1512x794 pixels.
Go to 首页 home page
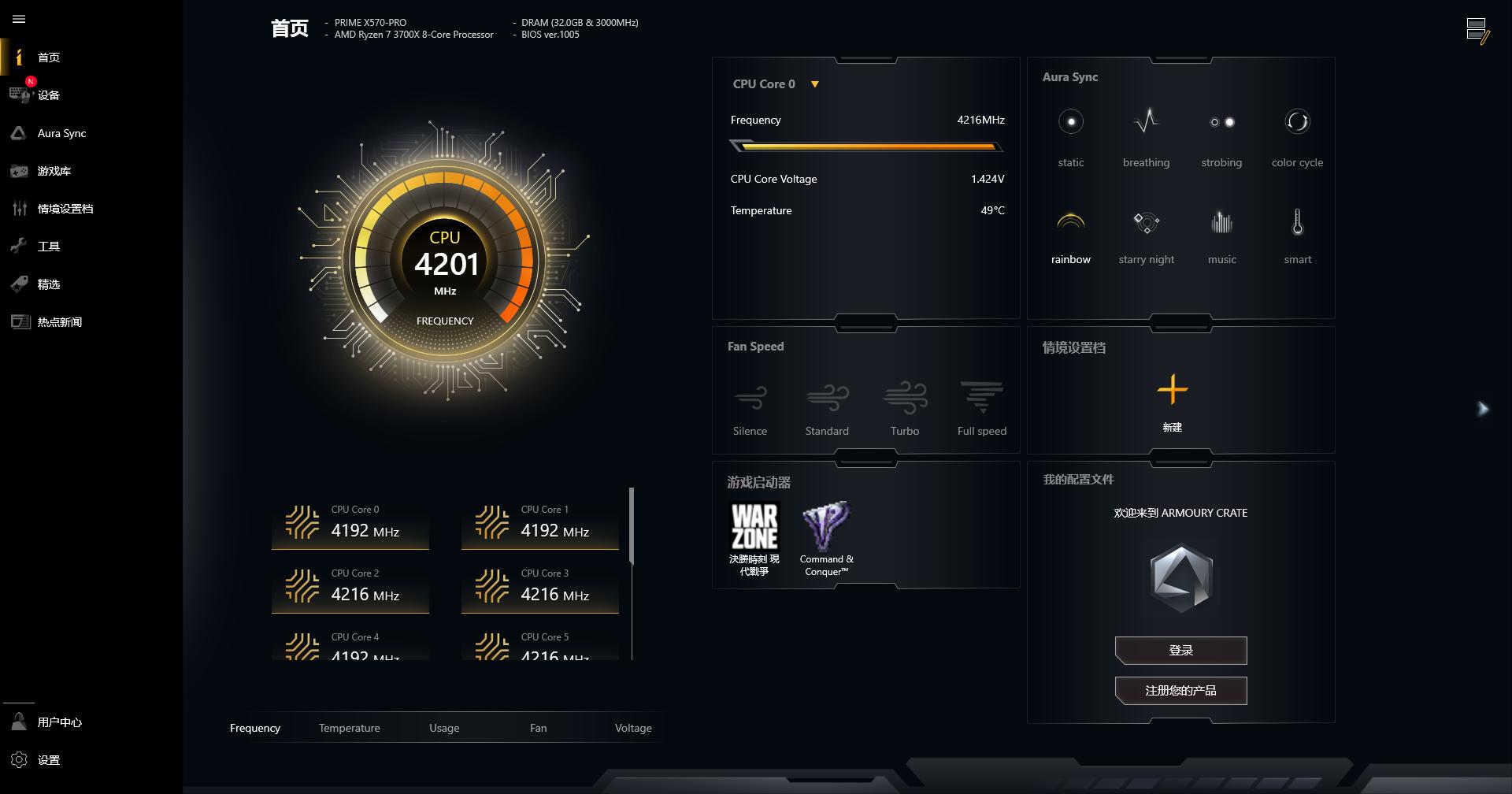click(47, 58)
